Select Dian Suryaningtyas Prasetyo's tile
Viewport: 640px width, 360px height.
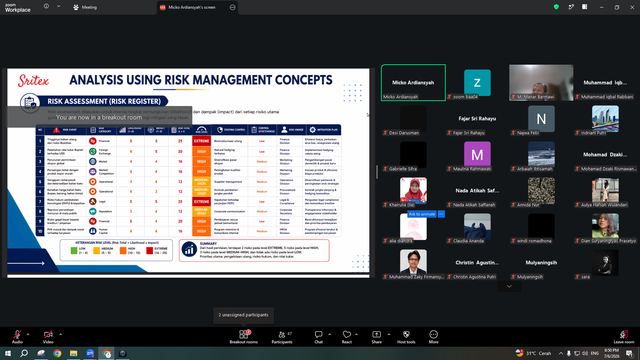[x=605, y=227]
